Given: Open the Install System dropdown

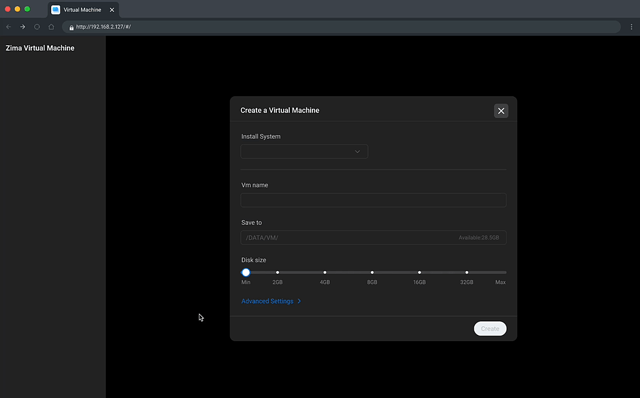Looking at the screenshot, I should [x=304, y=151].
